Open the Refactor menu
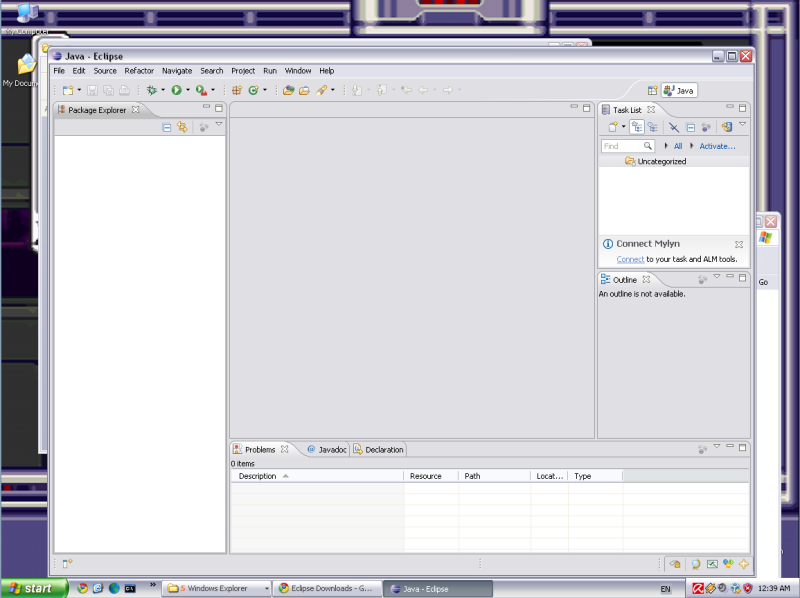The height and width of the screenshot is (598, 800). (139, 71)
